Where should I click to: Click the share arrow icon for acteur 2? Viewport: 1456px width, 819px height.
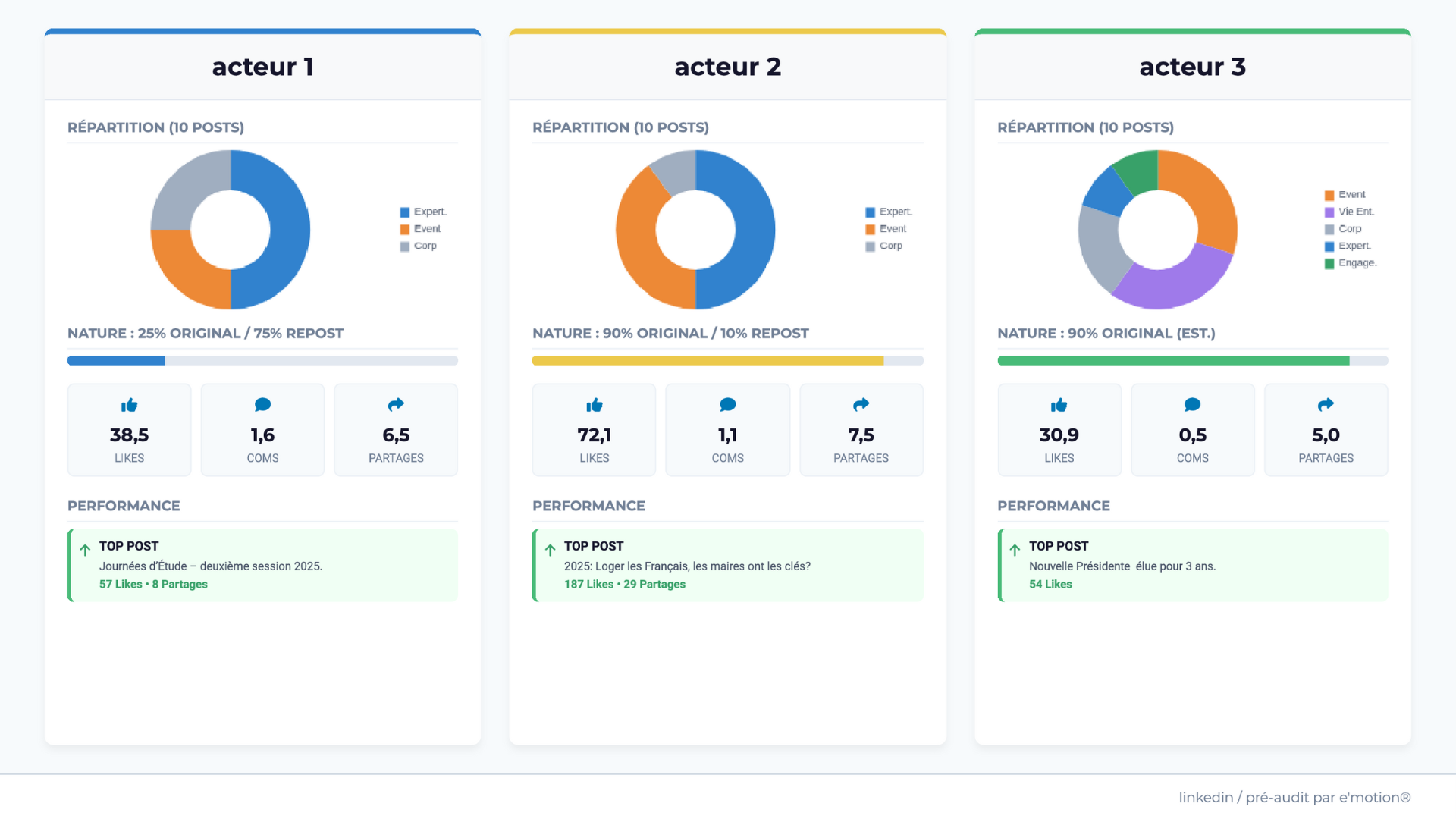click(x=861, y=405)
